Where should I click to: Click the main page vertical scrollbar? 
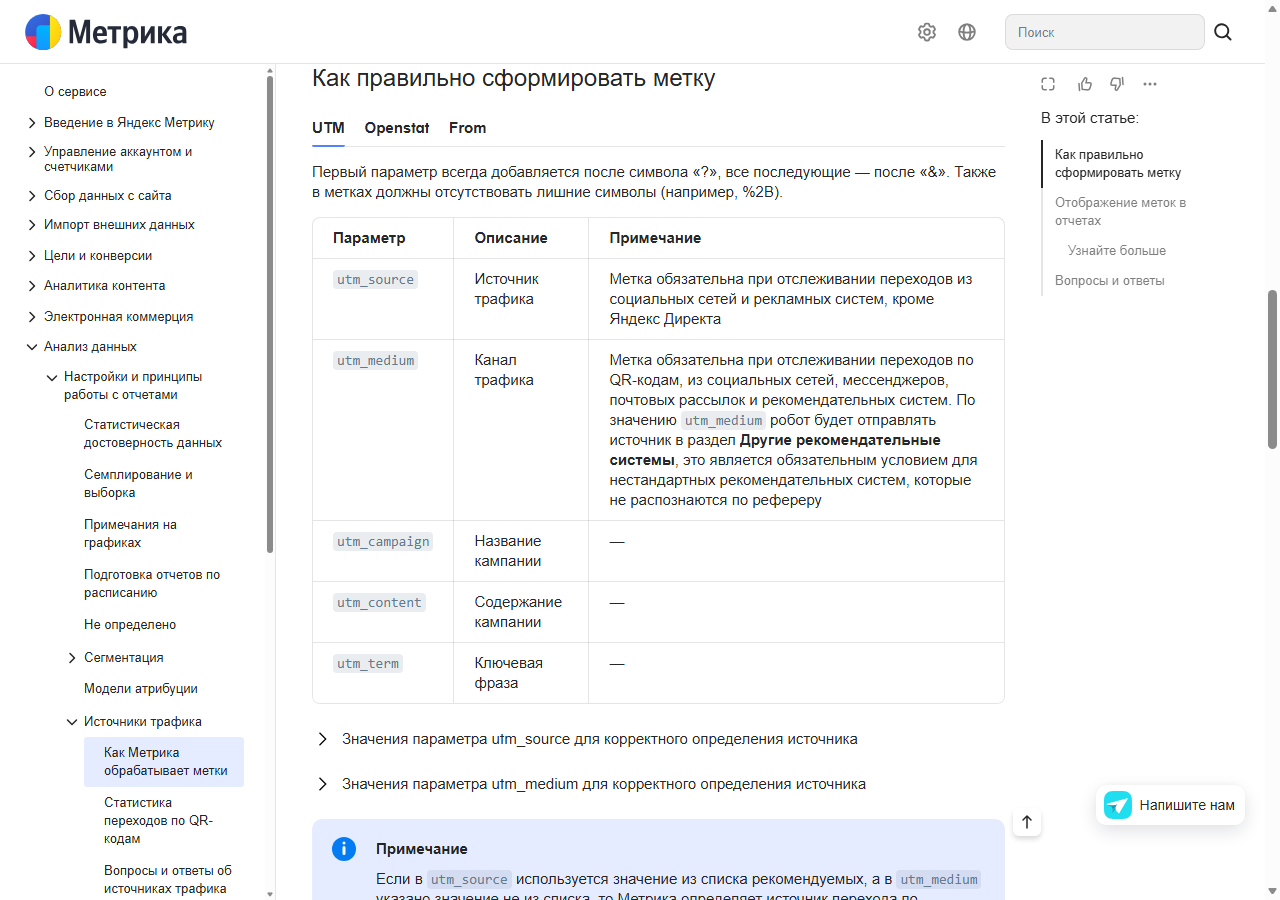tap(1273, 370)
